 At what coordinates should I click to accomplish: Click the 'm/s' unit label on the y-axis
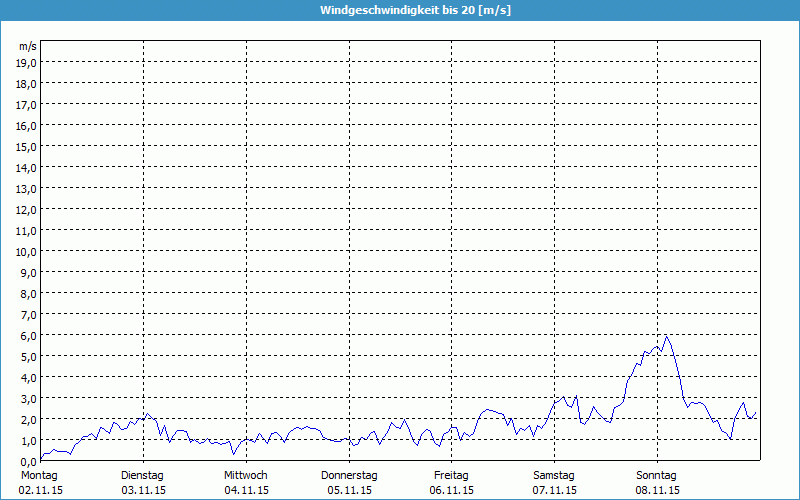click(x=27, y=47)
